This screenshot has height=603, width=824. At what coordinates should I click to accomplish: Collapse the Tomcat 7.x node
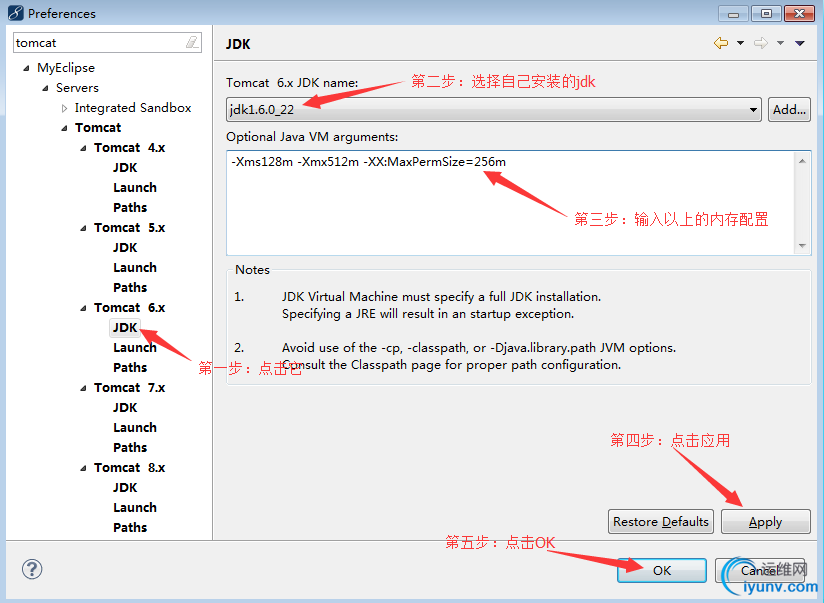click(83, 388)
